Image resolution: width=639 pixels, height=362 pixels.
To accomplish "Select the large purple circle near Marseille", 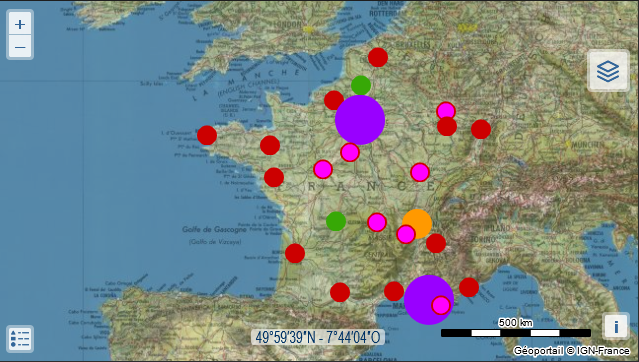I will (429, 300).
